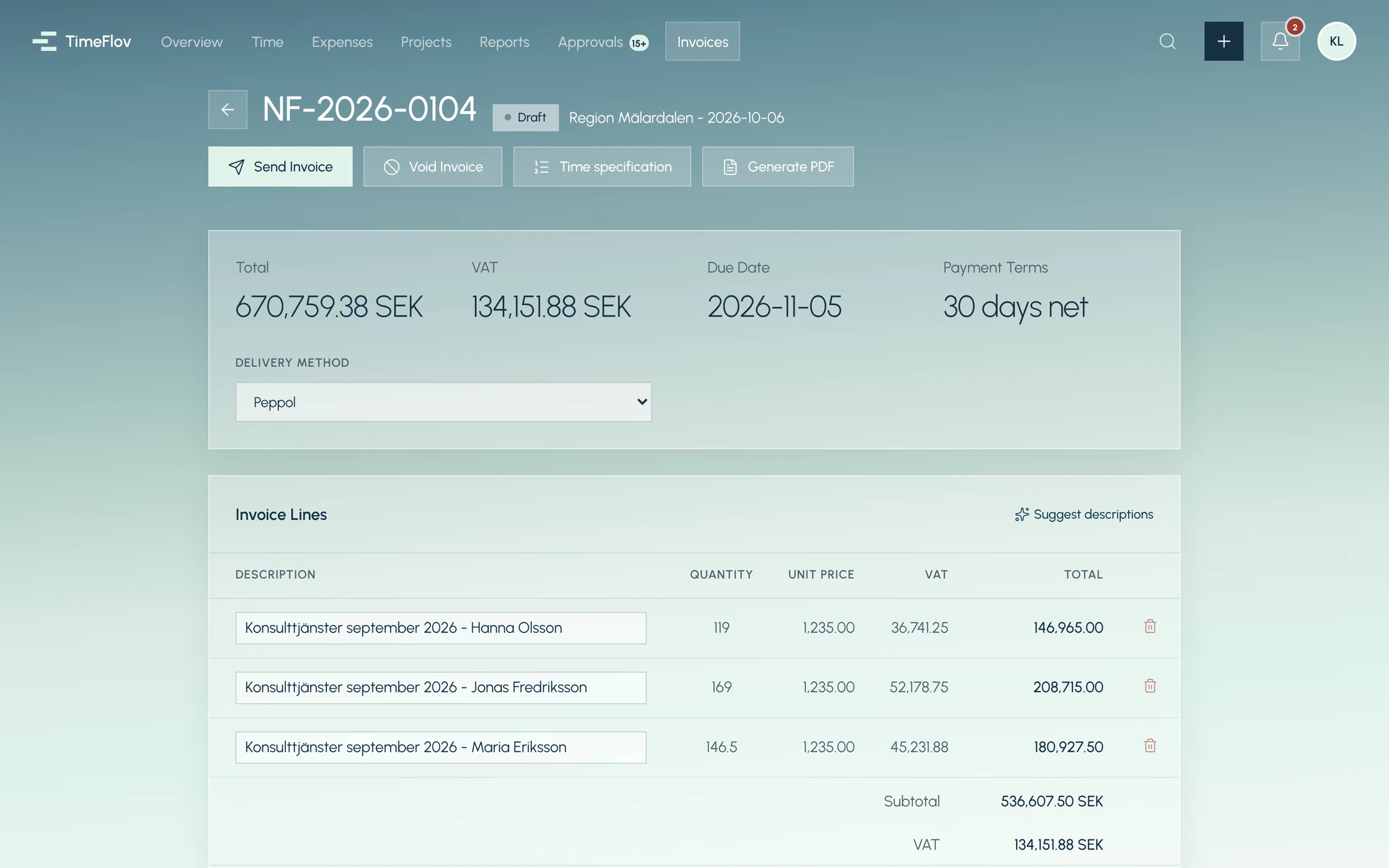Open the search magnifier icon
Viewport: 1389px width, 868px height.
click(1168, 41)
